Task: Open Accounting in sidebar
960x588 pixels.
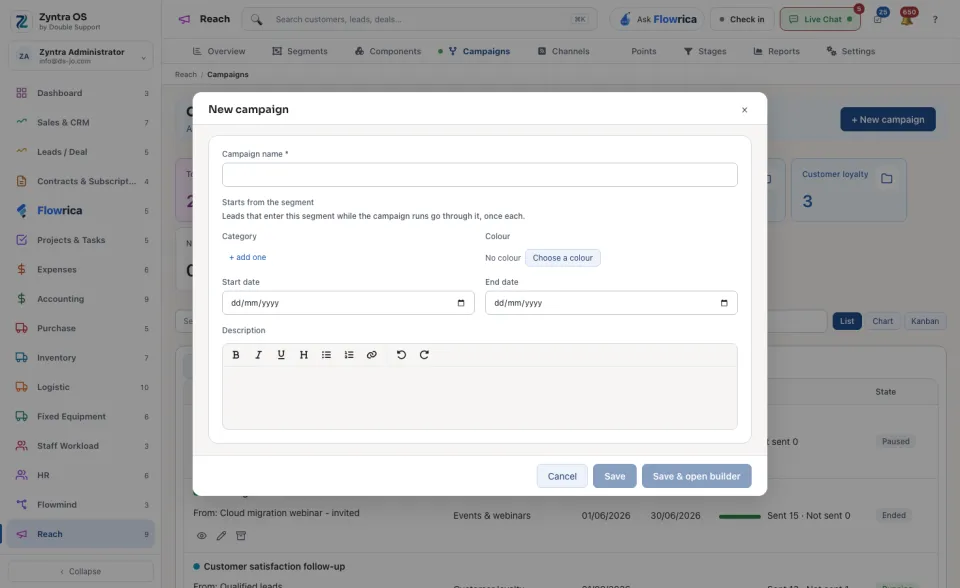Action: (81, 299)
